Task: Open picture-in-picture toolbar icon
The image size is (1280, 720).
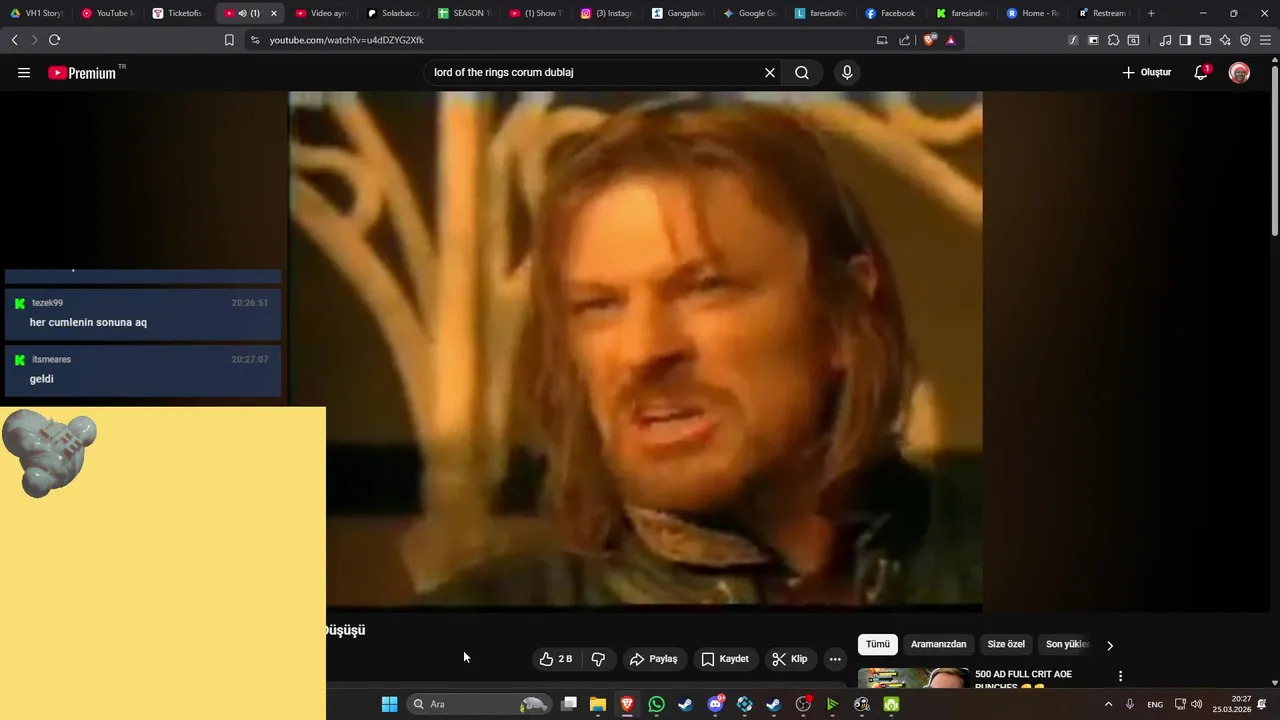Action: coord(1093,40)
